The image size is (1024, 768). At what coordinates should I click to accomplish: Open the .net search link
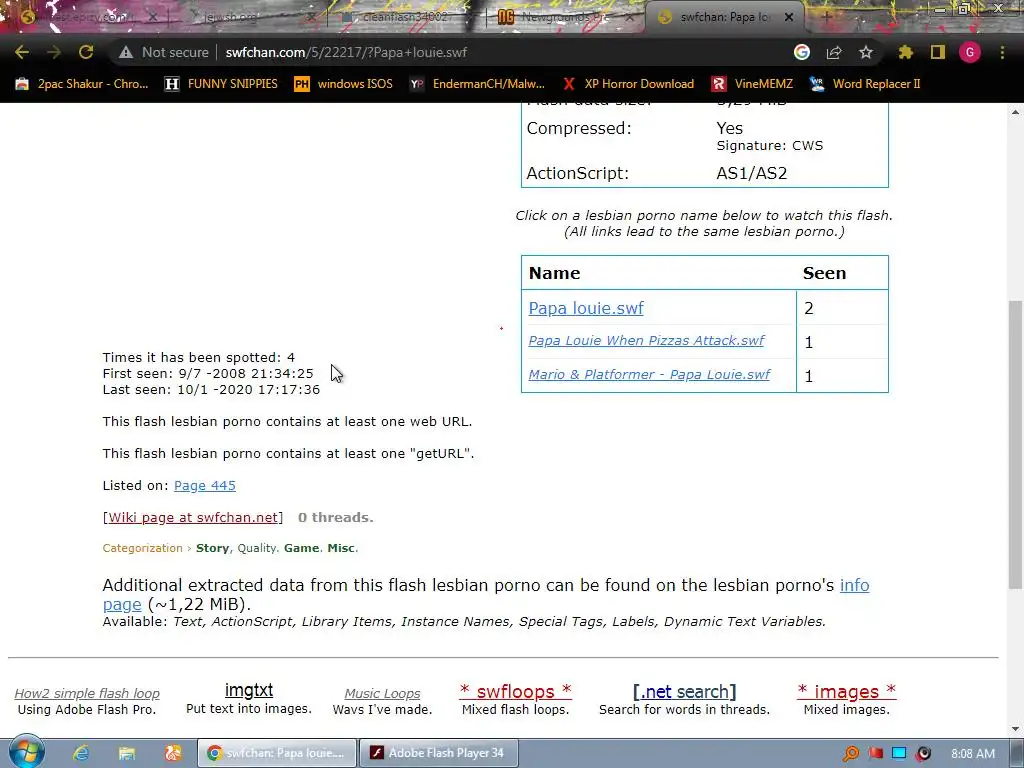point(684,692)
